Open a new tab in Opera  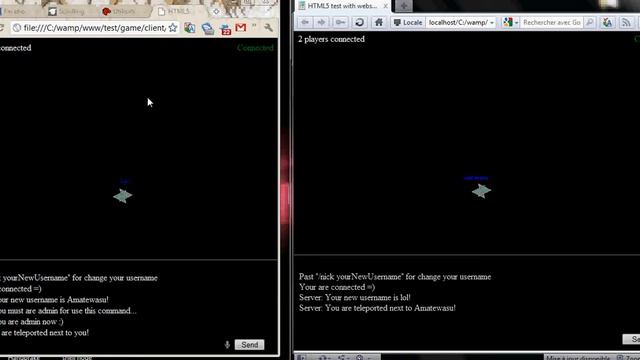coord(403,6)
